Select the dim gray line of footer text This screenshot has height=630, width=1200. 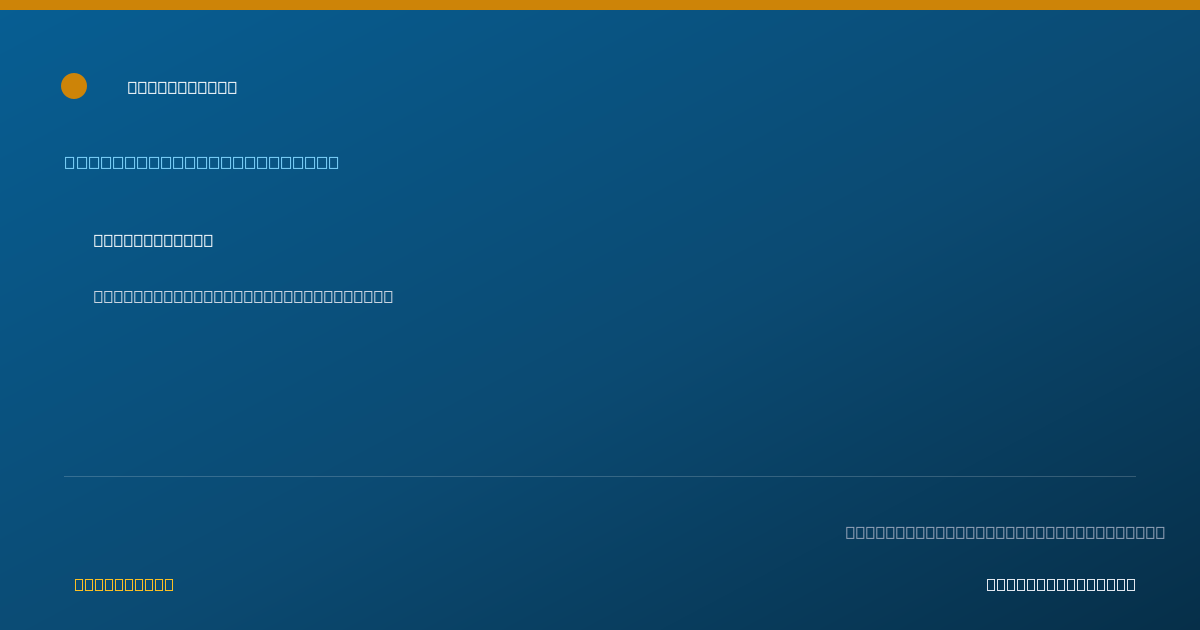click(x=1005, y=532)
